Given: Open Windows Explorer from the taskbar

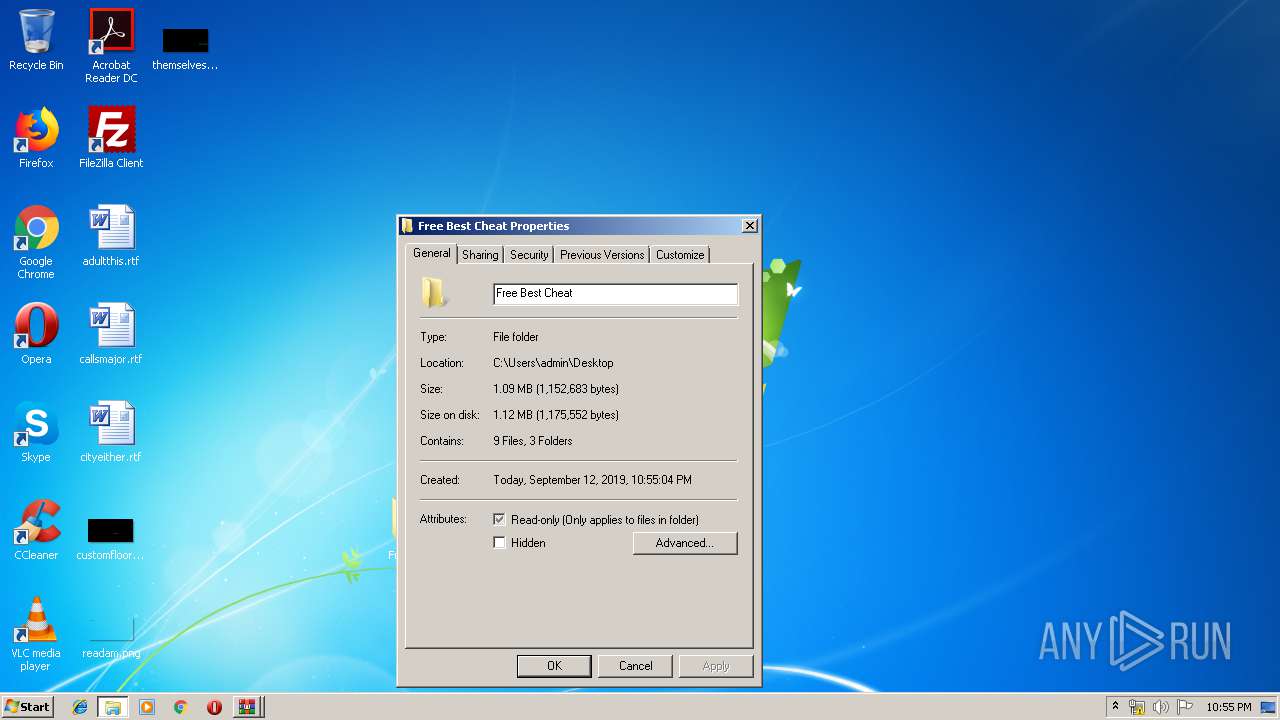Looking at the screenshot, I should coord(113,707).
